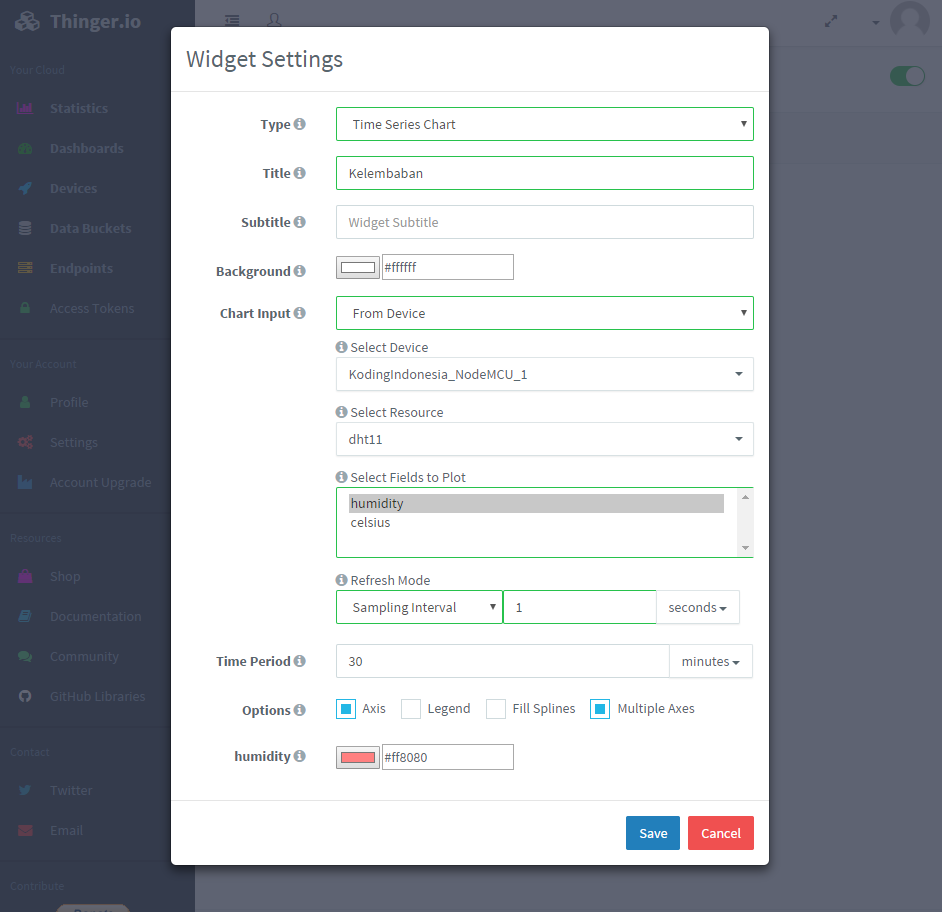Click the sidebar menu toggle icon in top bar
Image resolution: width=942 pixels, height=912 pixels.
[232, 20]
